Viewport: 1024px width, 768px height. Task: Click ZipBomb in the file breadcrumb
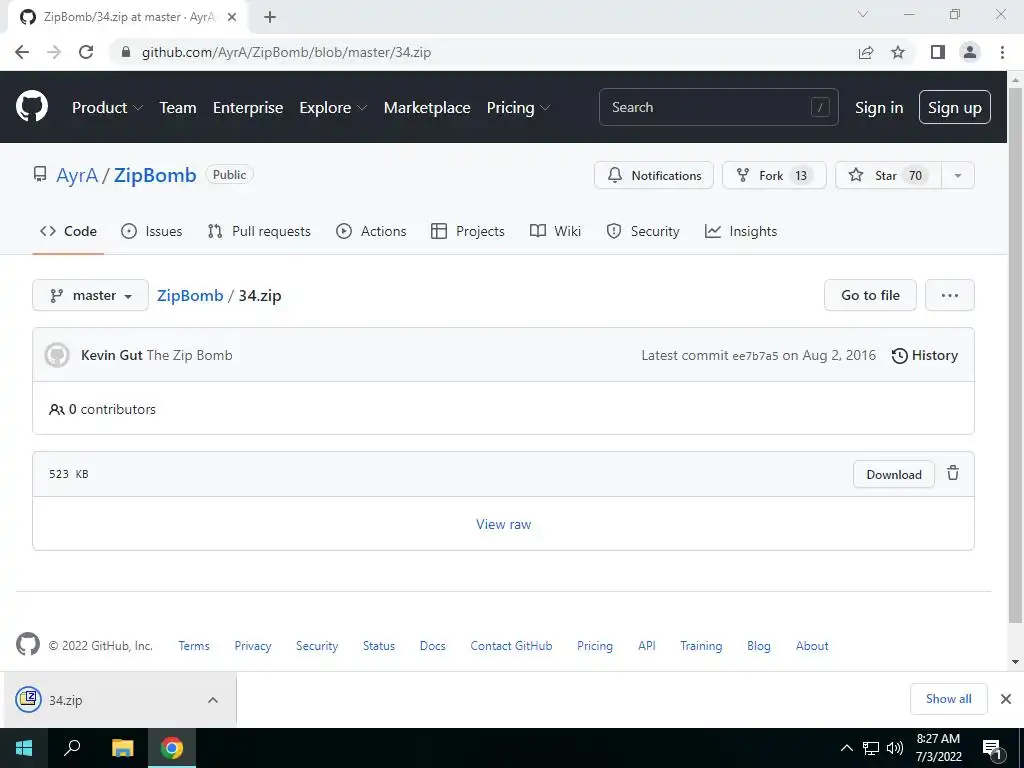(x=190, y=295)
